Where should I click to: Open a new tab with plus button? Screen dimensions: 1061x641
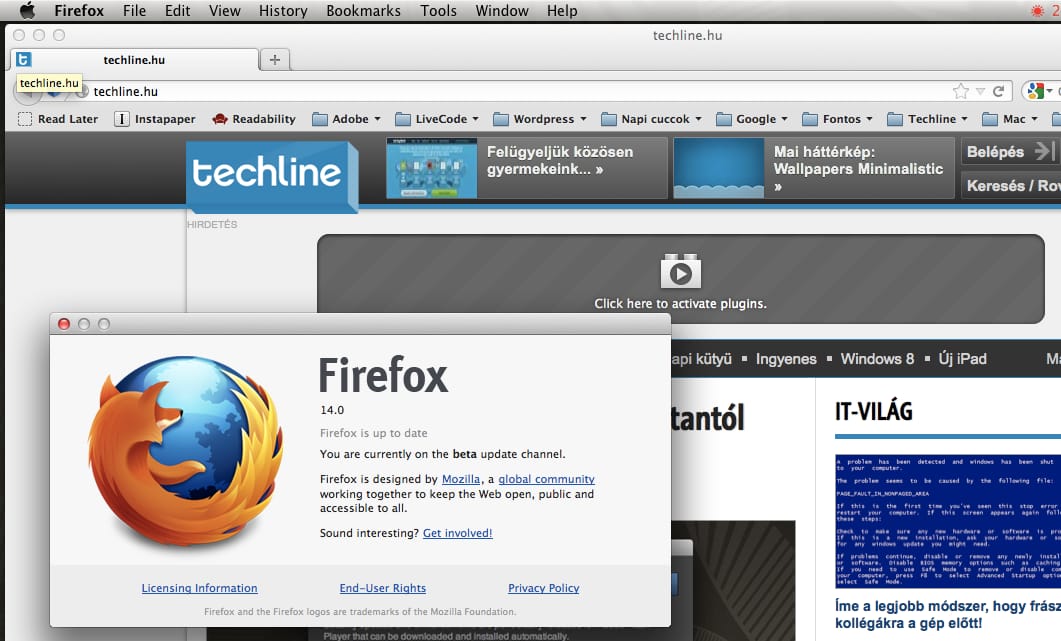(275, 60)
